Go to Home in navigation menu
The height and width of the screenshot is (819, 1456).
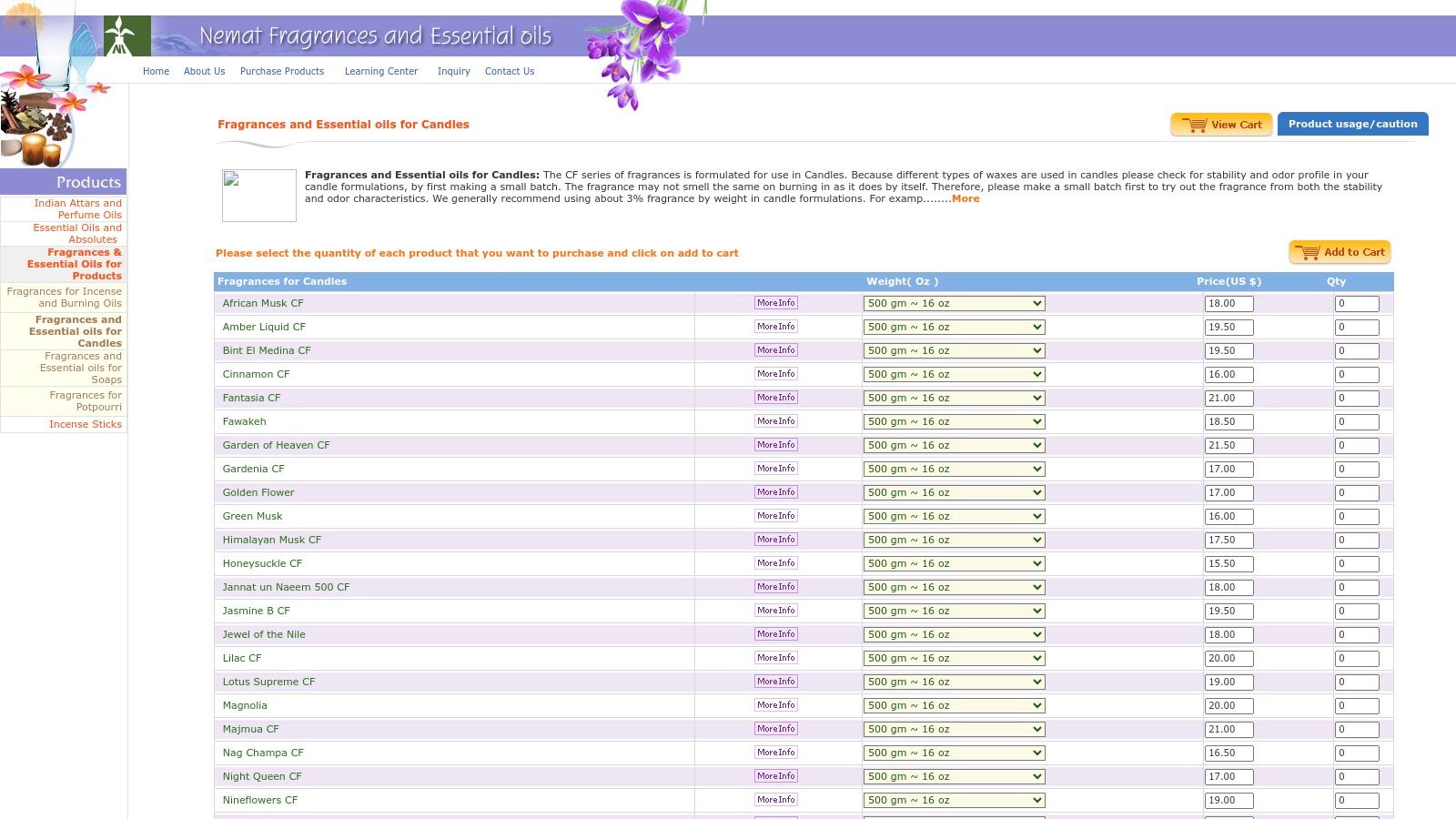pos(156,71)
